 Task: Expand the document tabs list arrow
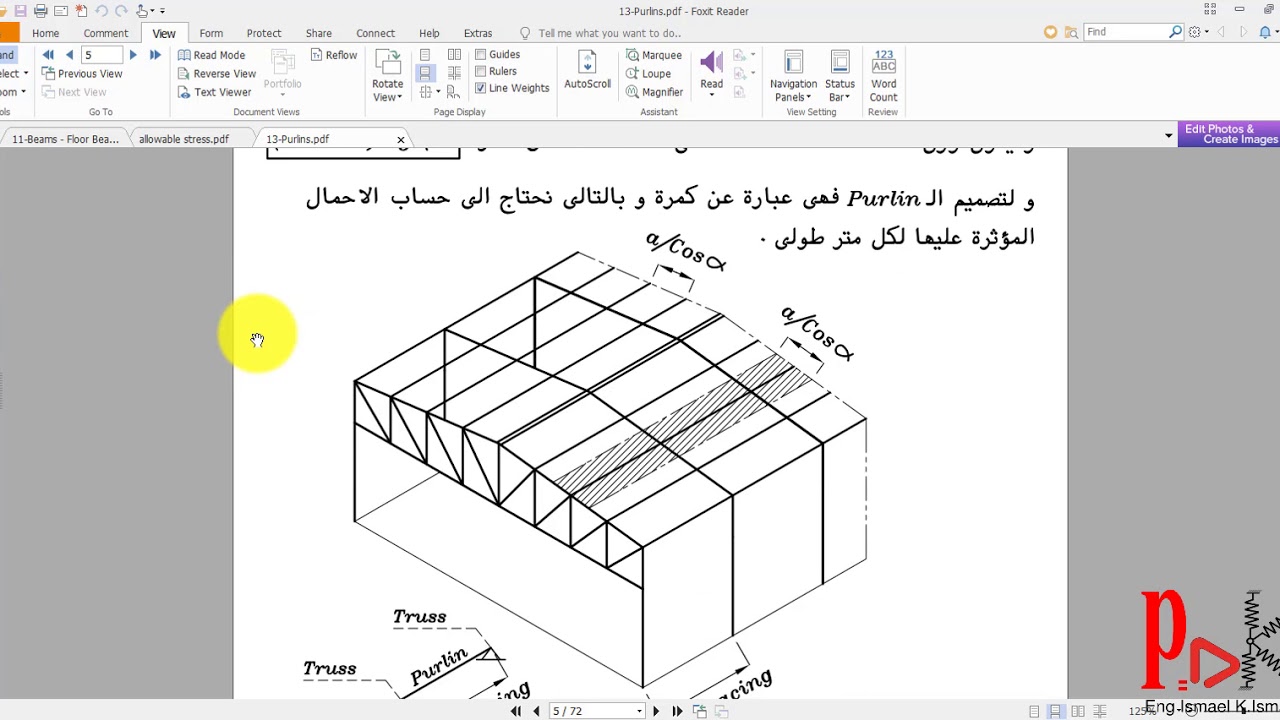click(1168, 135)
